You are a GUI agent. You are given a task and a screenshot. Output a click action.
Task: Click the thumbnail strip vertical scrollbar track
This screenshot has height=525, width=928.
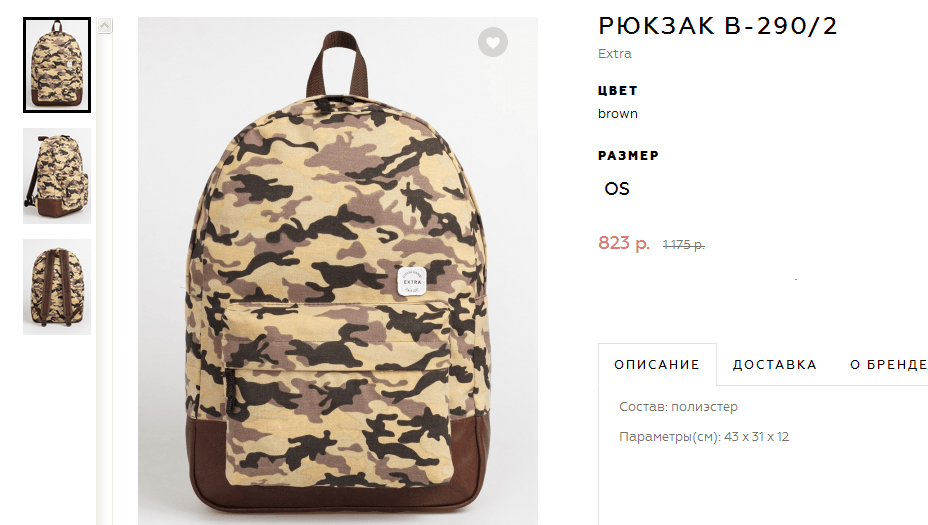point(105,278)
